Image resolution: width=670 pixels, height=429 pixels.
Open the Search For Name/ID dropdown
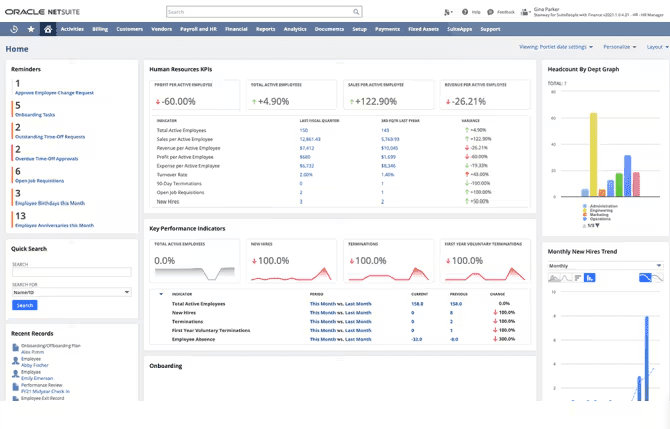point(71,292)
